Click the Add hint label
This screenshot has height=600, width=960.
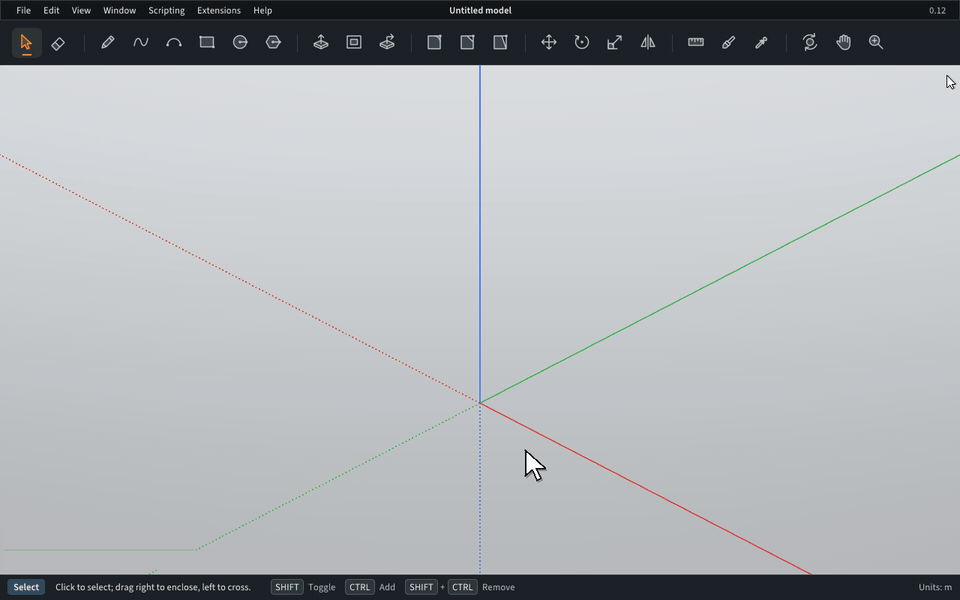click(387, 587)
